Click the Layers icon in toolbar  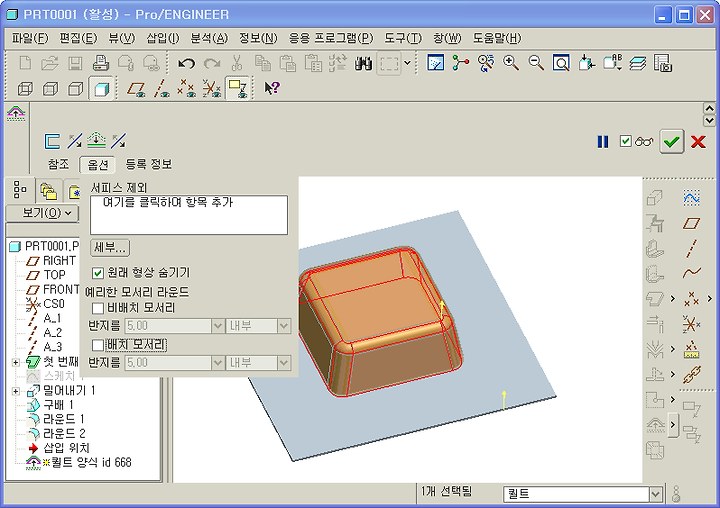[638, 63]
